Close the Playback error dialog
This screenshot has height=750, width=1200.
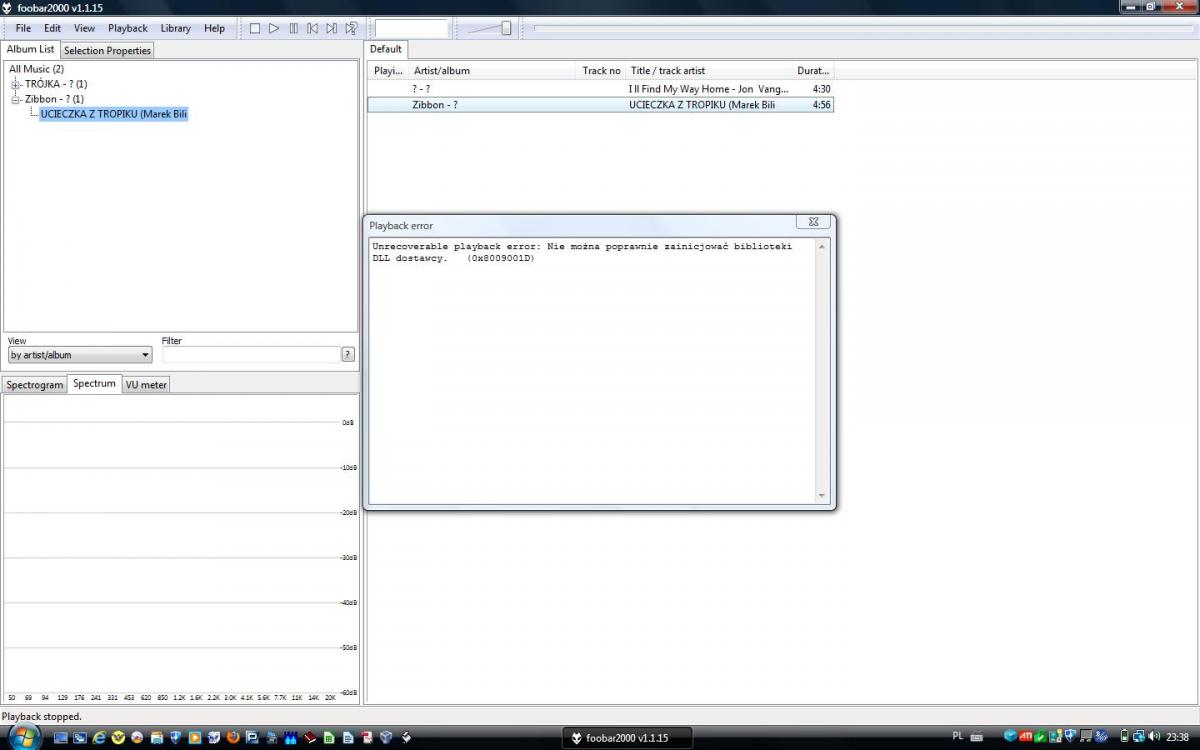pos(813,222)
